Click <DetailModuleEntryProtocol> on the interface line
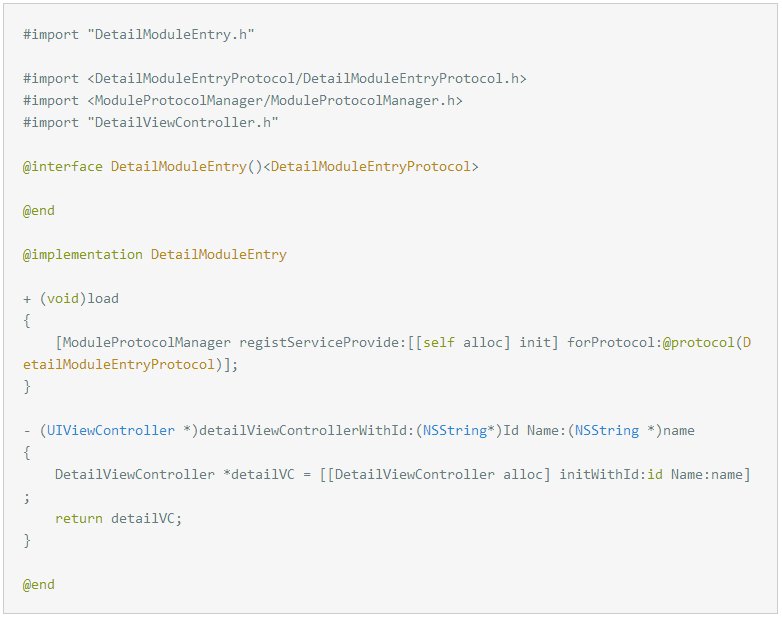The height and width of the screenshot is (617, 782). 371,166
